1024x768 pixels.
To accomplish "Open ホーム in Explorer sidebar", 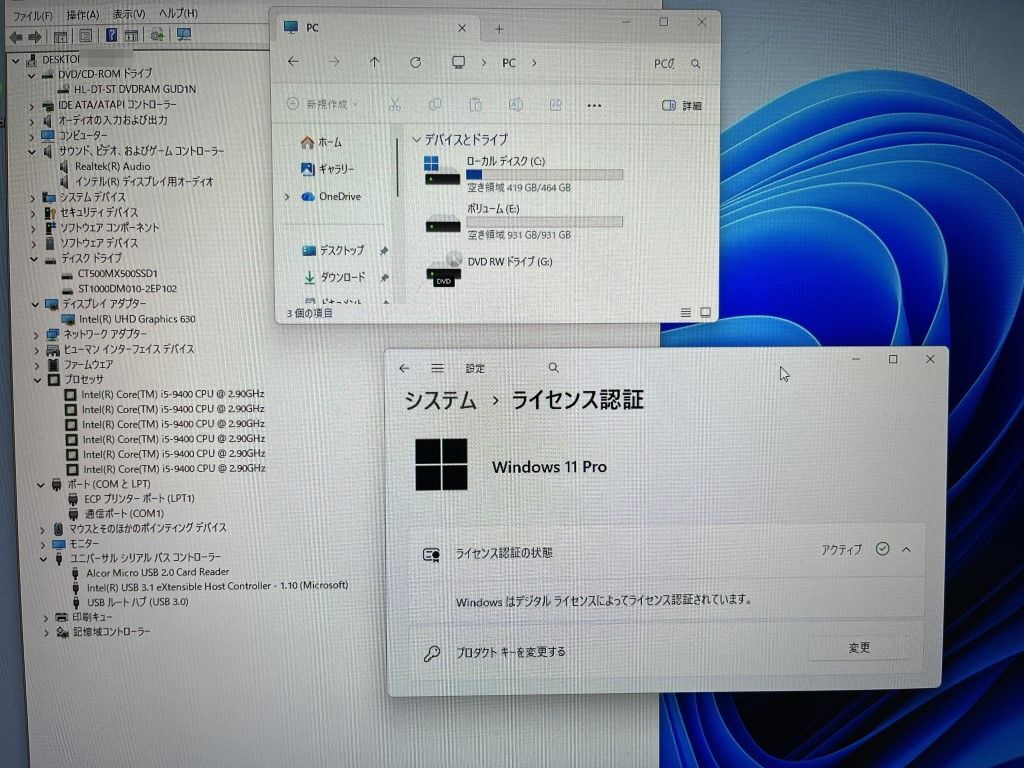I will (x=321, y=142).
